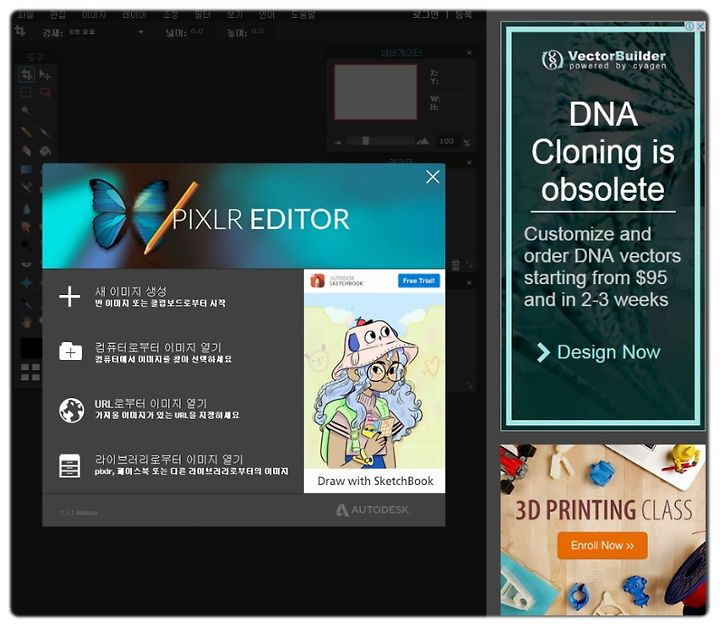Open the 도움말 menu
This screenshot has height=627, width=720.
pyautogui.click(x=303, y=15)
